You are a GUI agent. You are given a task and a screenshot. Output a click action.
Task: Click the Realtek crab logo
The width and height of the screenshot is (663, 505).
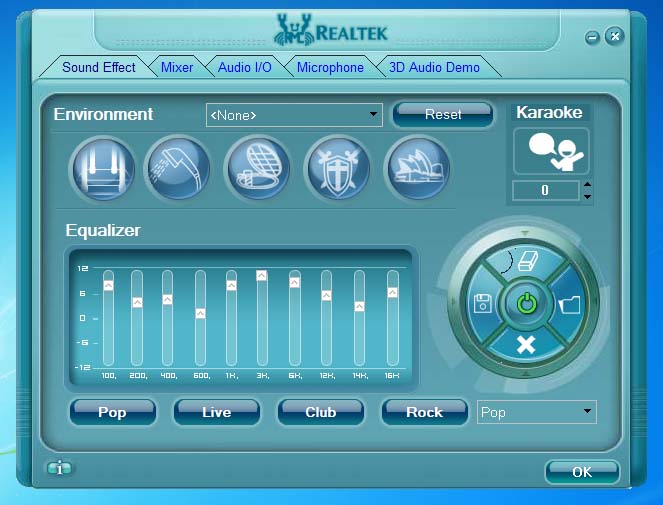[294, 30]
